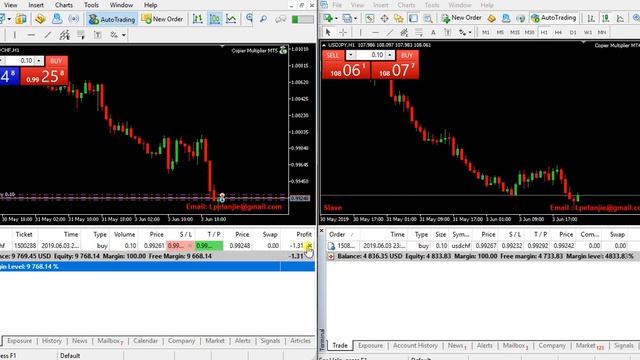Image resolution: width=640 pixels, height=360 pixels.
Task: Expand dropdown beside SELL on right chart
Action: click(x=350, y=55)
